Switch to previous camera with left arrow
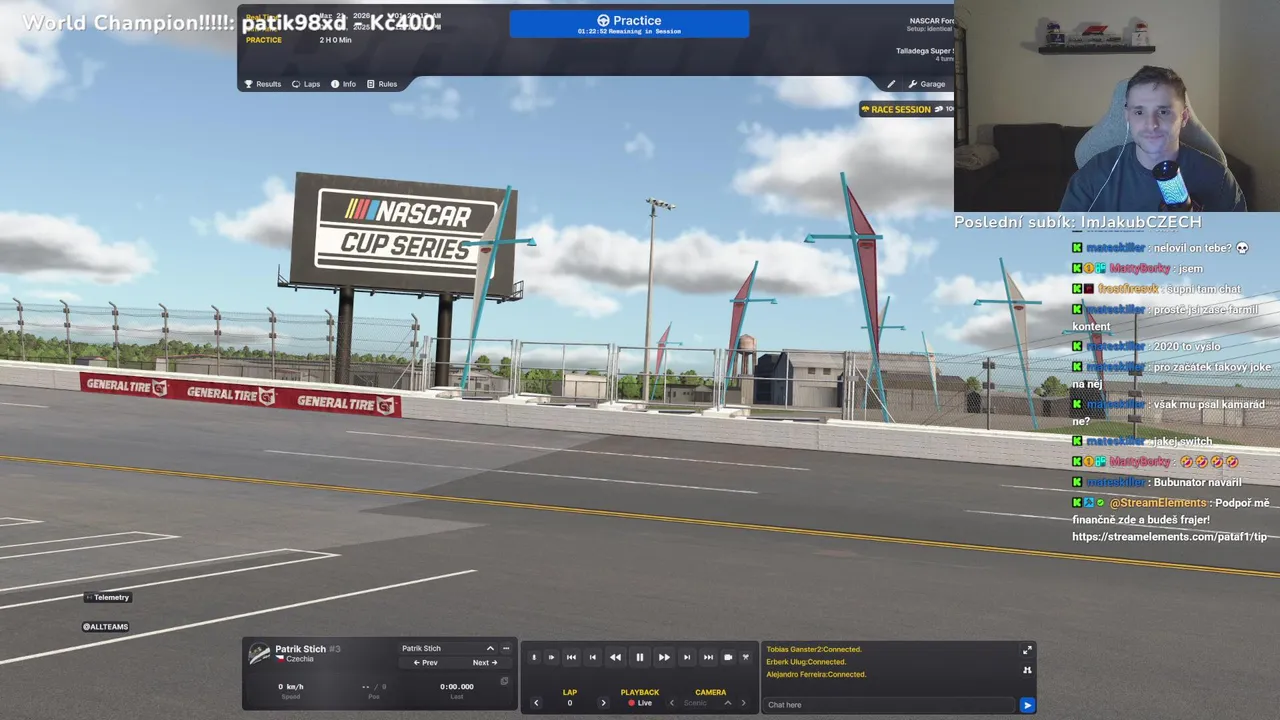Screen dimensions: 1280x720 [671, 703]
